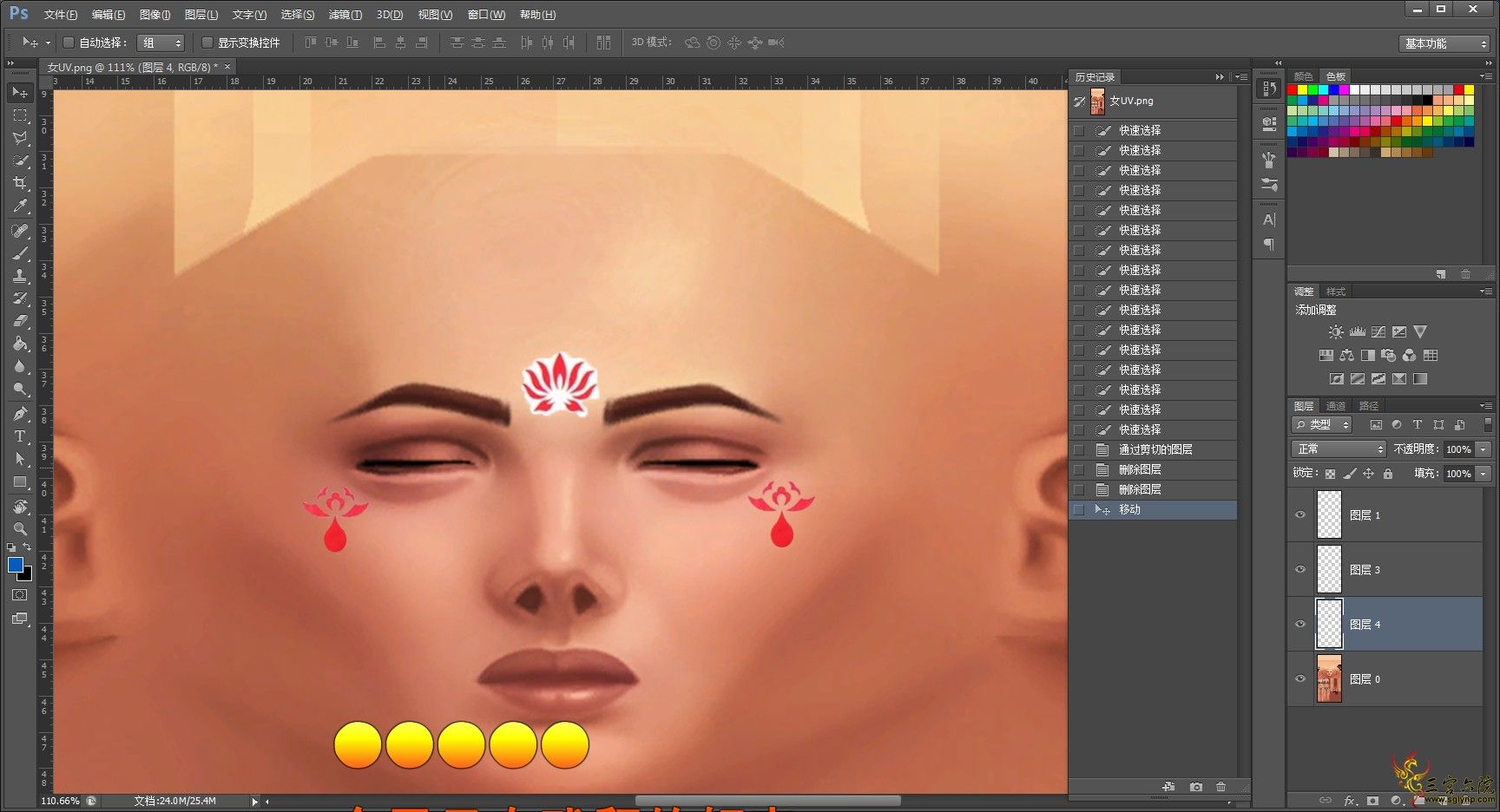Select the 通过剪切的图层 history state
The image size is (1500, 812).
point(1153,450)
